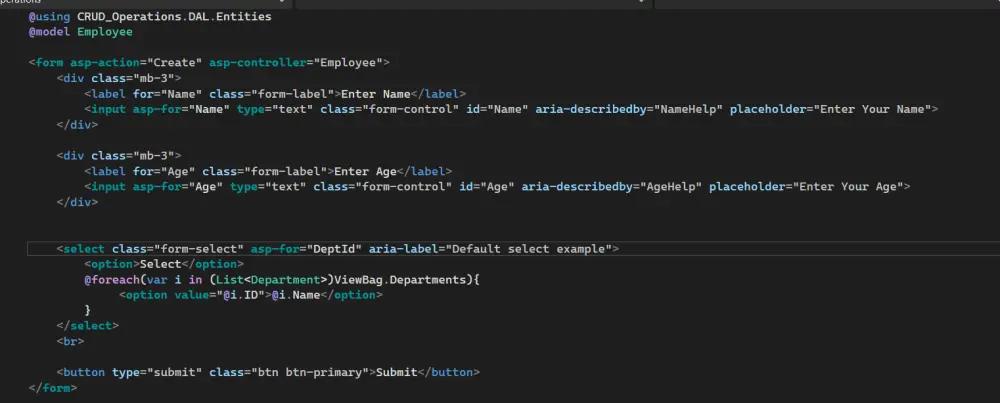Click the List<Department> cast expression
The image size is (1000, 403).
coord(272,279)
